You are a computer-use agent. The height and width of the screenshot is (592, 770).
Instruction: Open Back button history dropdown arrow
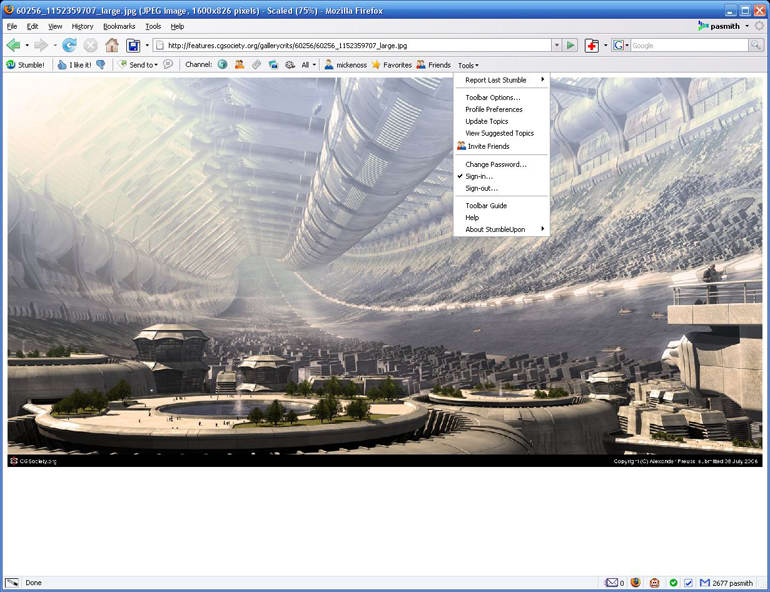(x=27, y=46)
